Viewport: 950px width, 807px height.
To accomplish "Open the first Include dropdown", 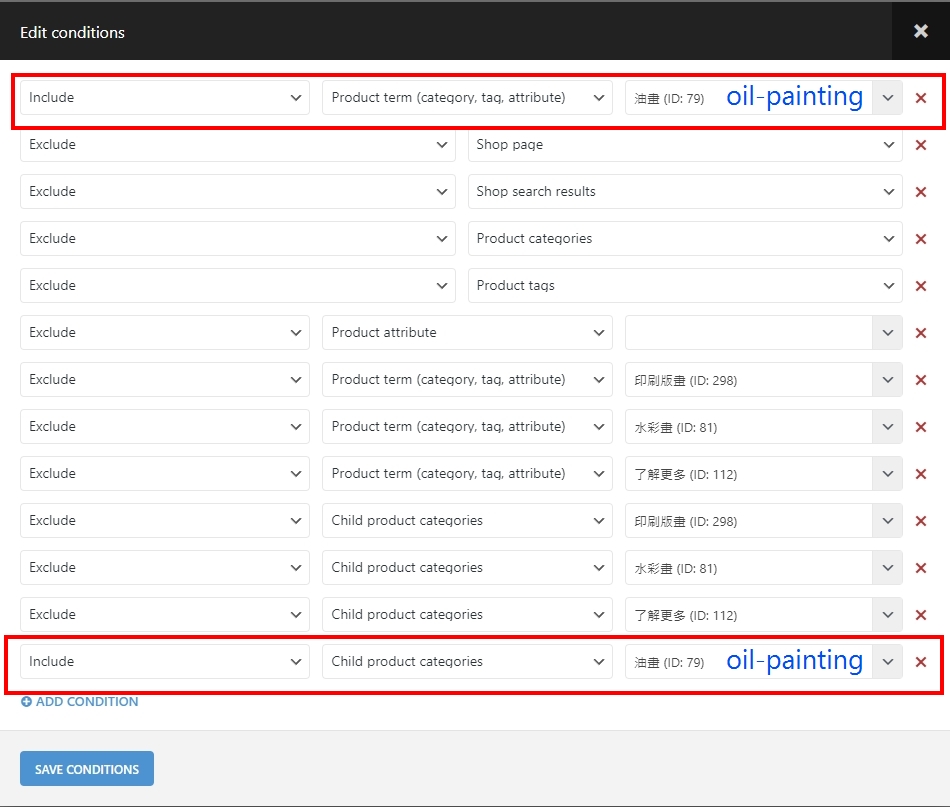I will click(165, 98).
